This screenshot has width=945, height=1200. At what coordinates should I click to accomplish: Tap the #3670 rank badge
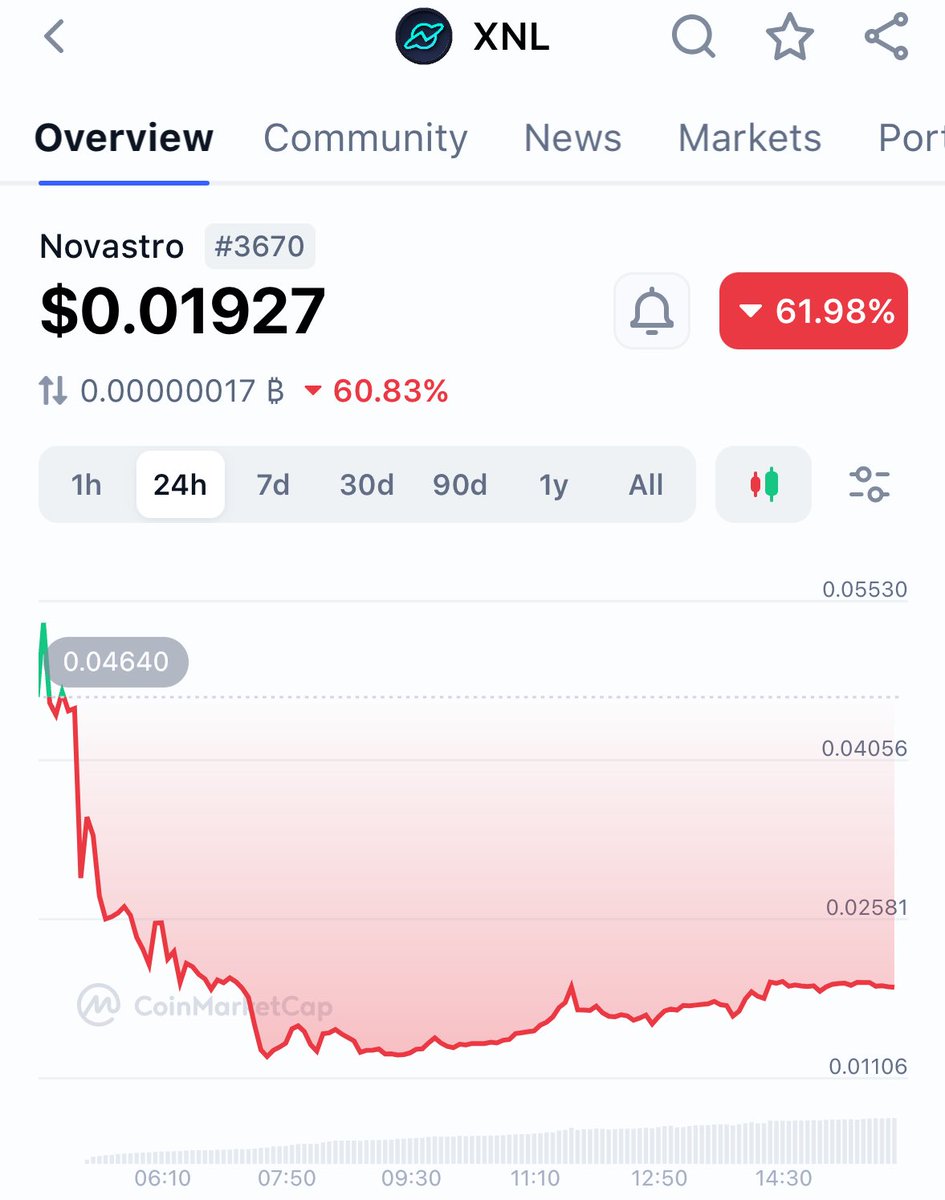coord(260,246)
